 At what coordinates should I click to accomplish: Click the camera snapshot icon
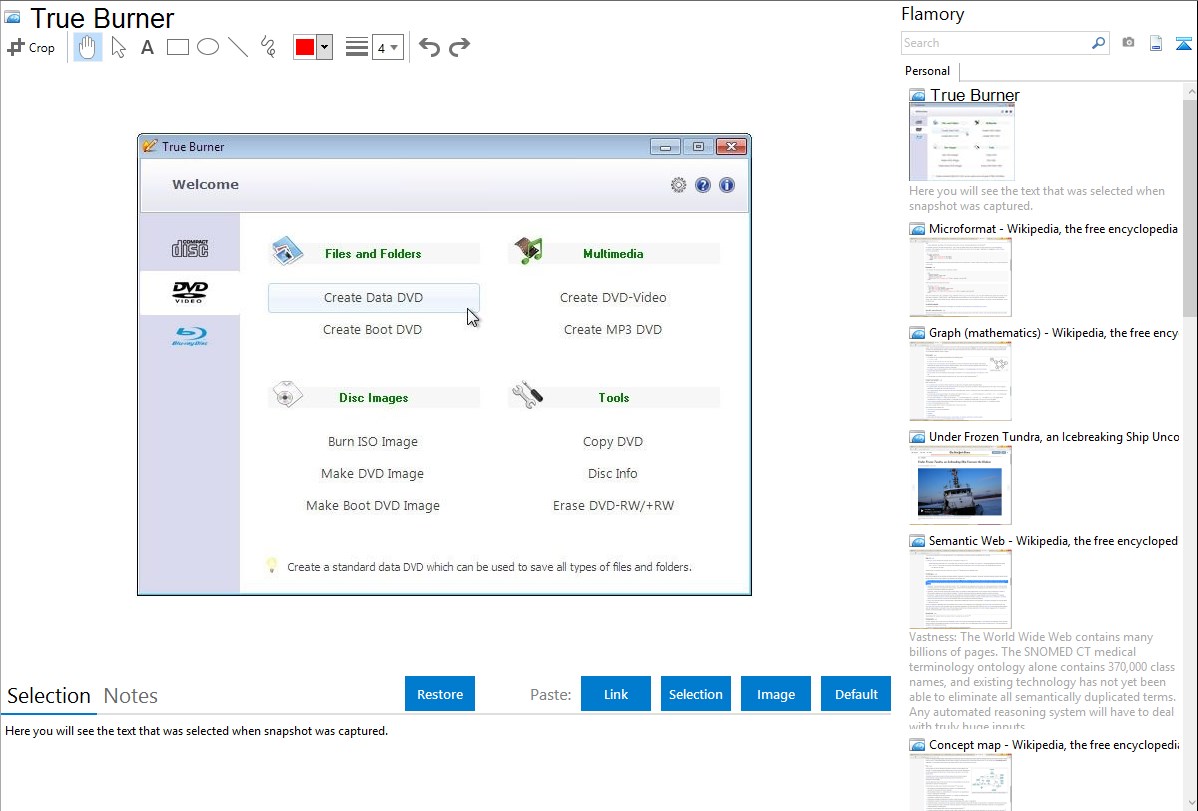point(1128,43)
